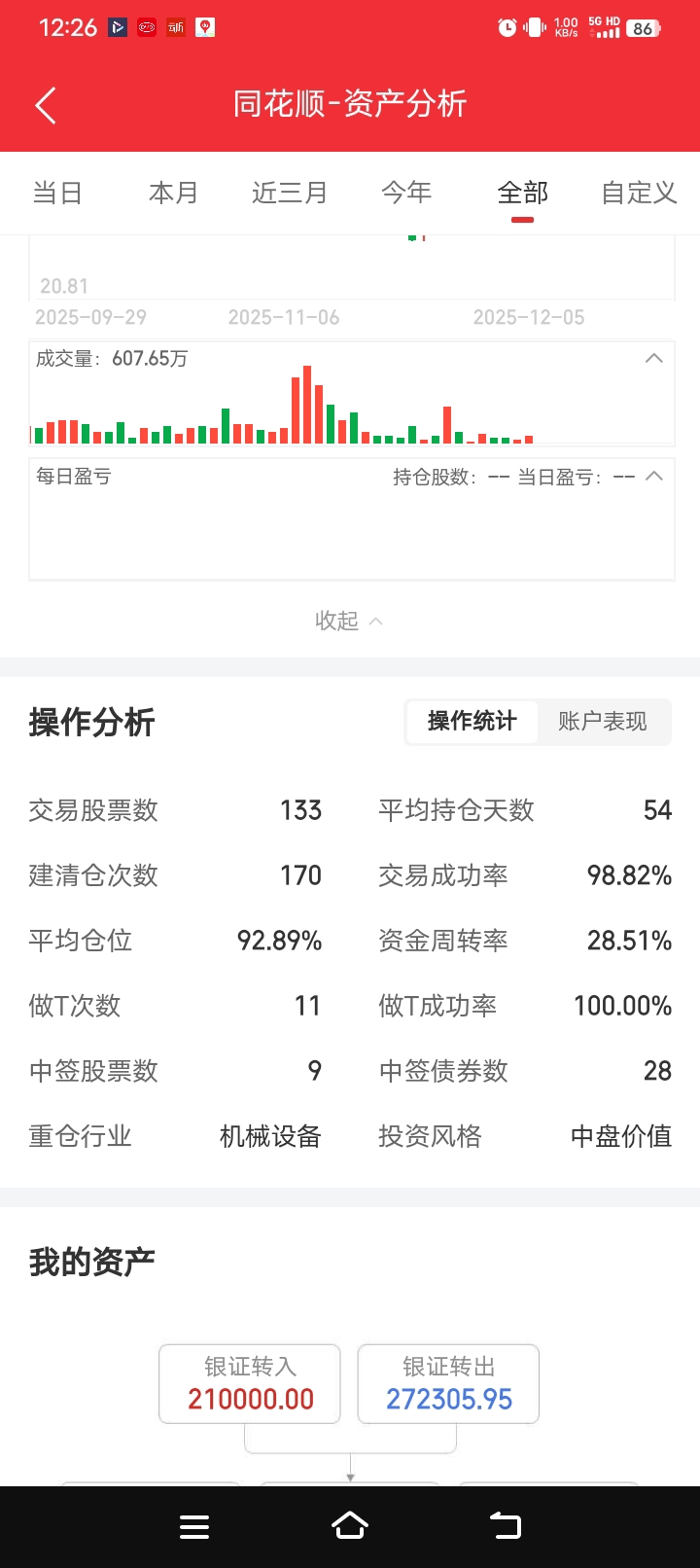Image resolution: width=700 pixels, height=1568 pixels.
Task: Collapse the 每日盈亏 panel chevron
Action: click(x=654, y=477)
